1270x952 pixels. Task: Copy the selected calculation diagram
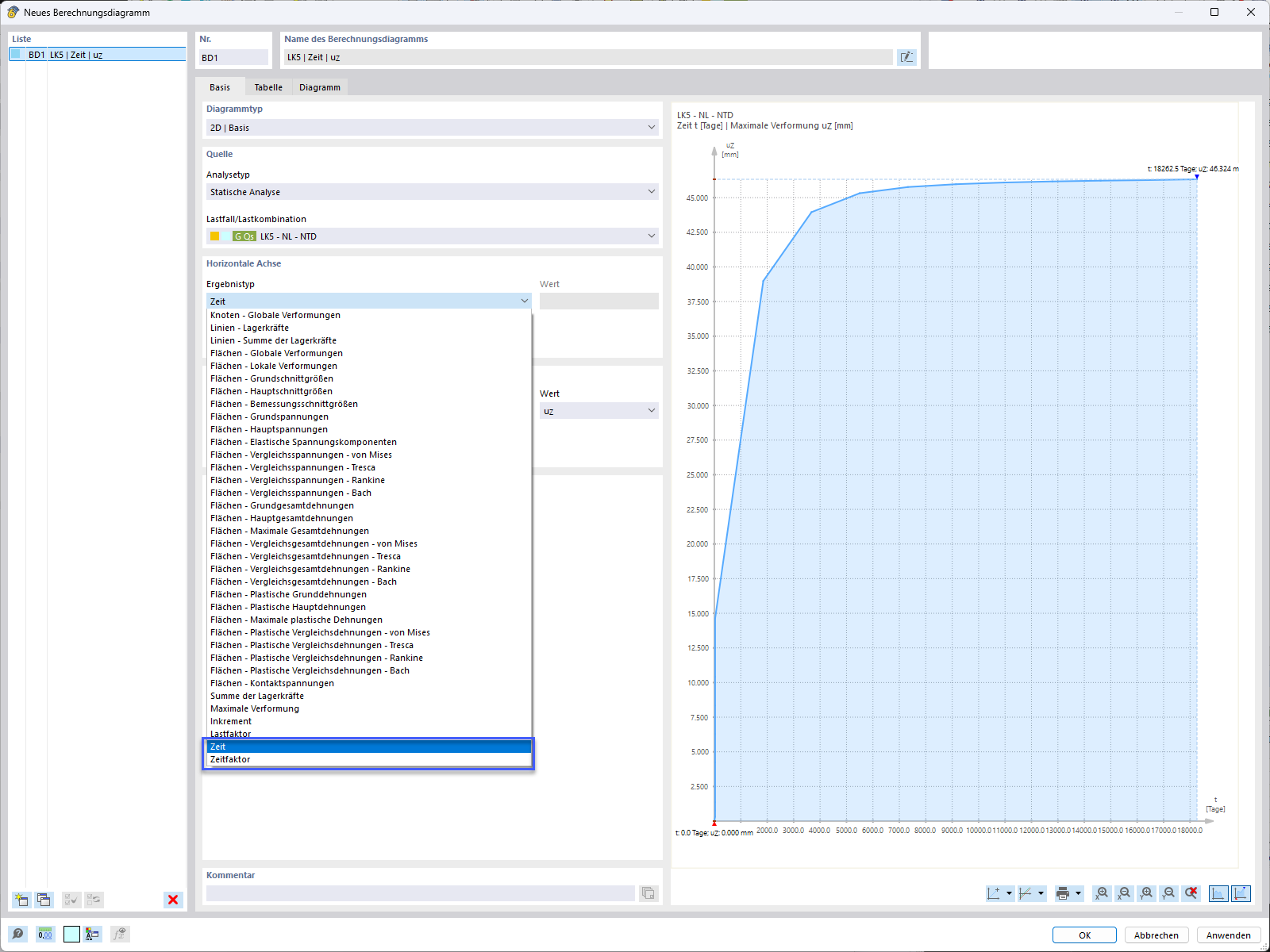coord(44,900)
